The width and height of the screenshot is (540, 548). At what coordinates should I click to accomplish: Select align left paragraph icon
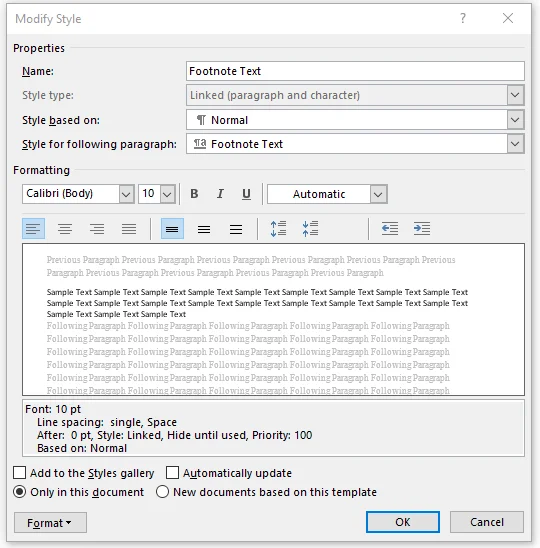pos(33,229)
